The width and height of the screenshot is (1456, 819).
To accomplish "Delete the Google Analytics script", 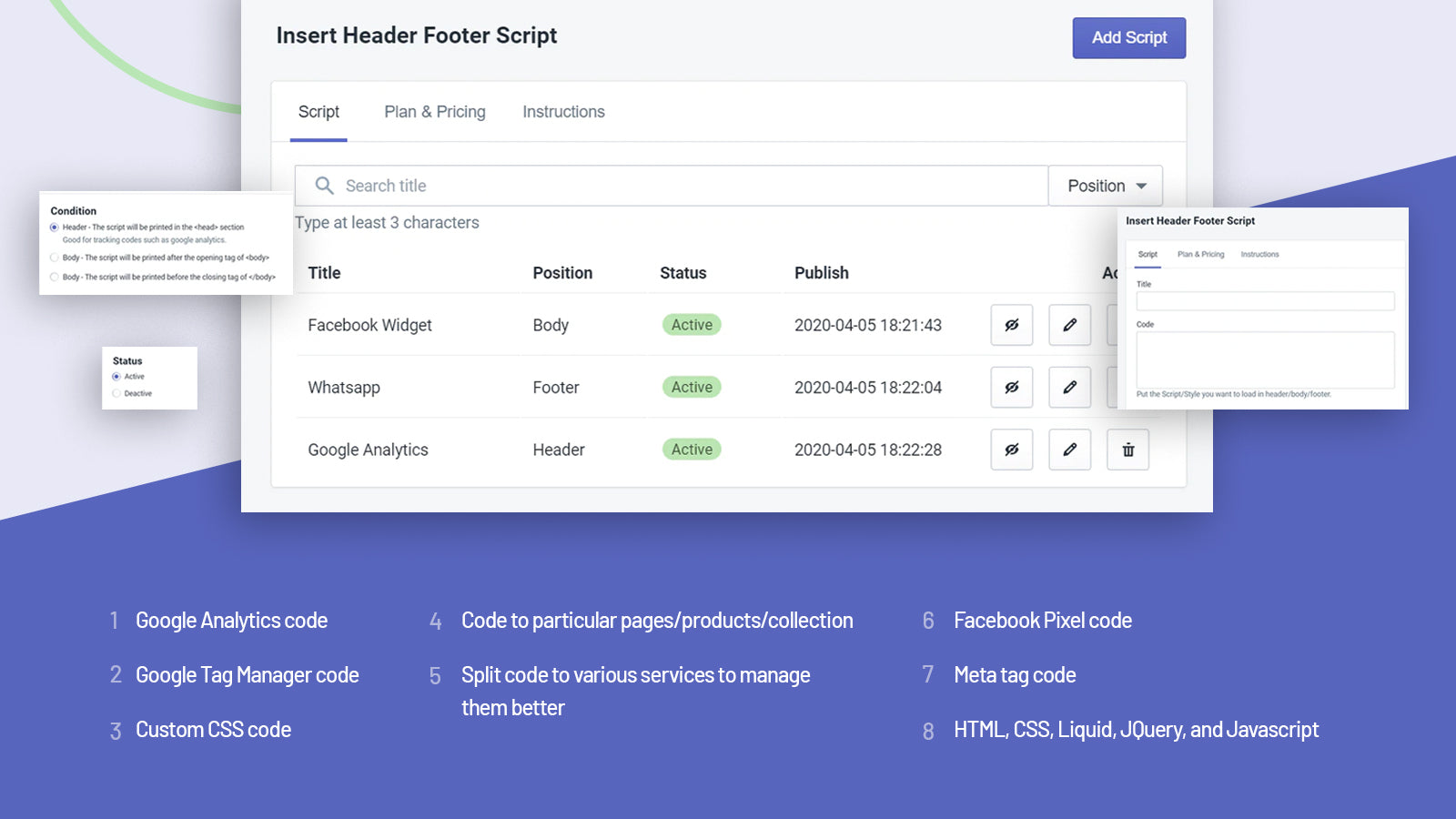I will click(1127, 450).
